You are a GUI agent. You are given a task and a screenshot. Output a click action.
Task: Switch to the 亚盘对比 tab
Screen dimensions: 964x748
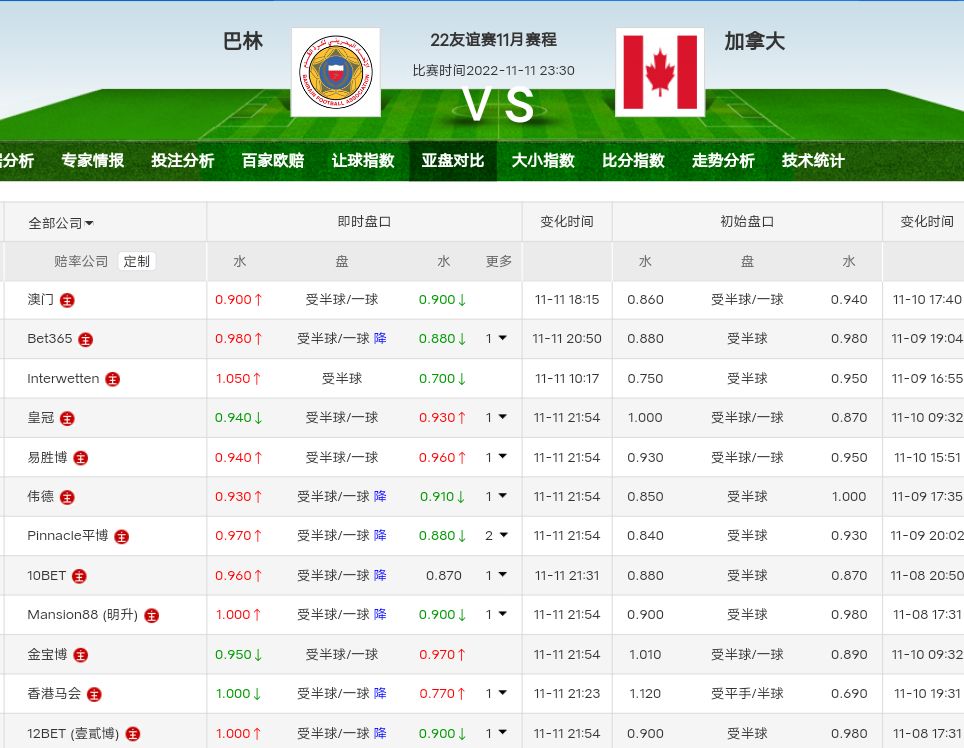click(452, 161)
